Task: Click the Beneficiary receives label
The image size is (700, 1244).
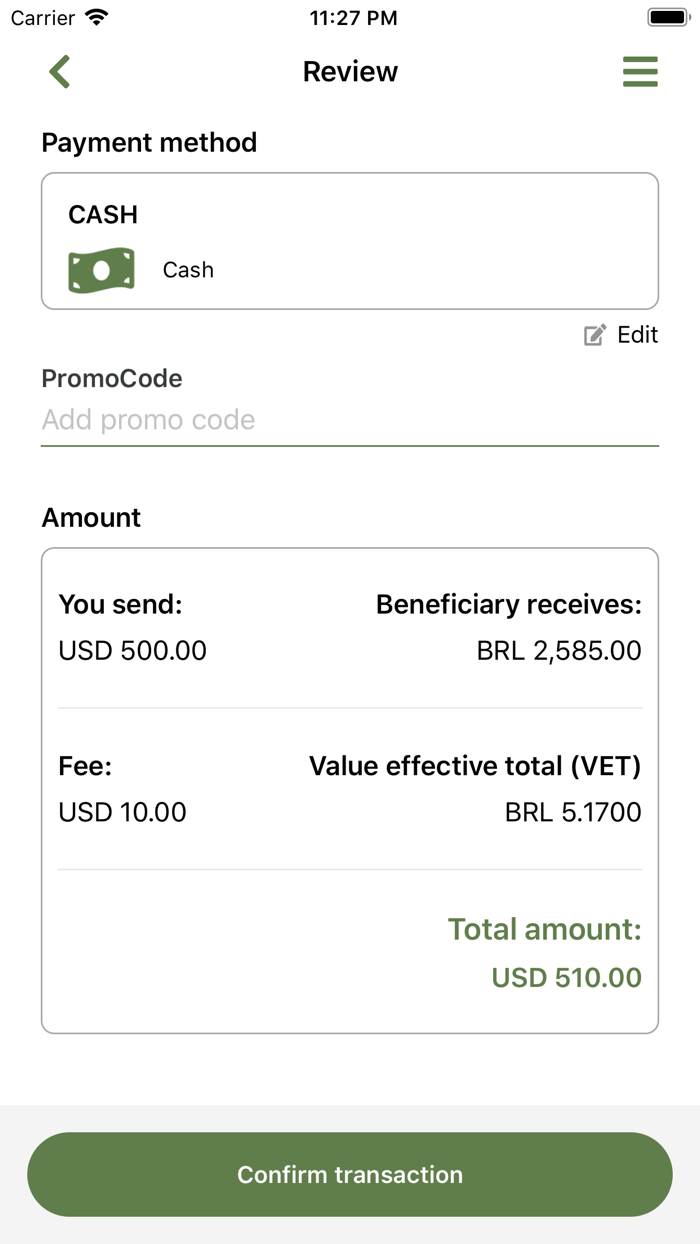Action: tap(508, 605)
